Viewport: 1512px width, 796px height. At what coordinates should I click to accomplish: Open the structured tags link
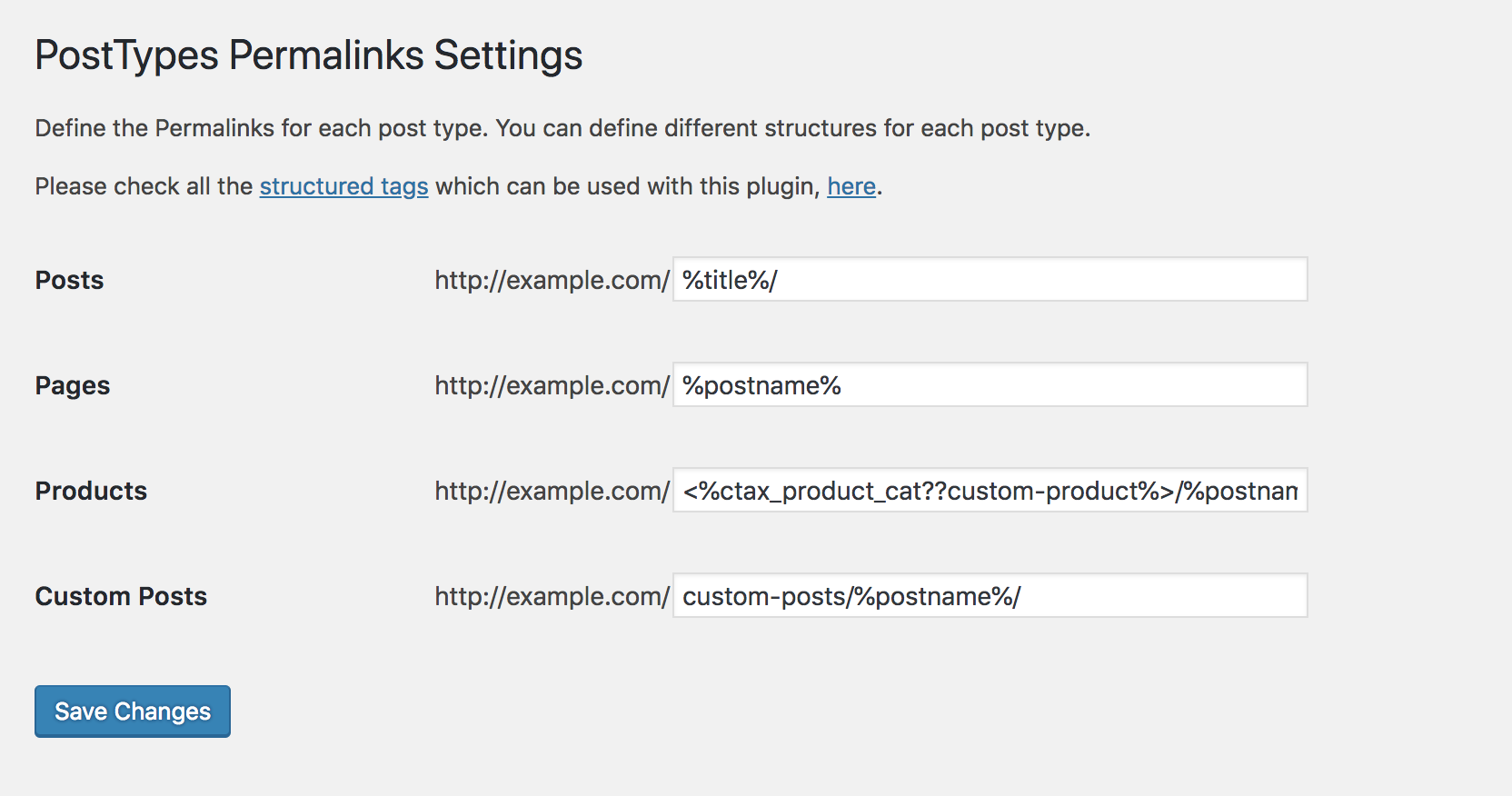[343, 186]
